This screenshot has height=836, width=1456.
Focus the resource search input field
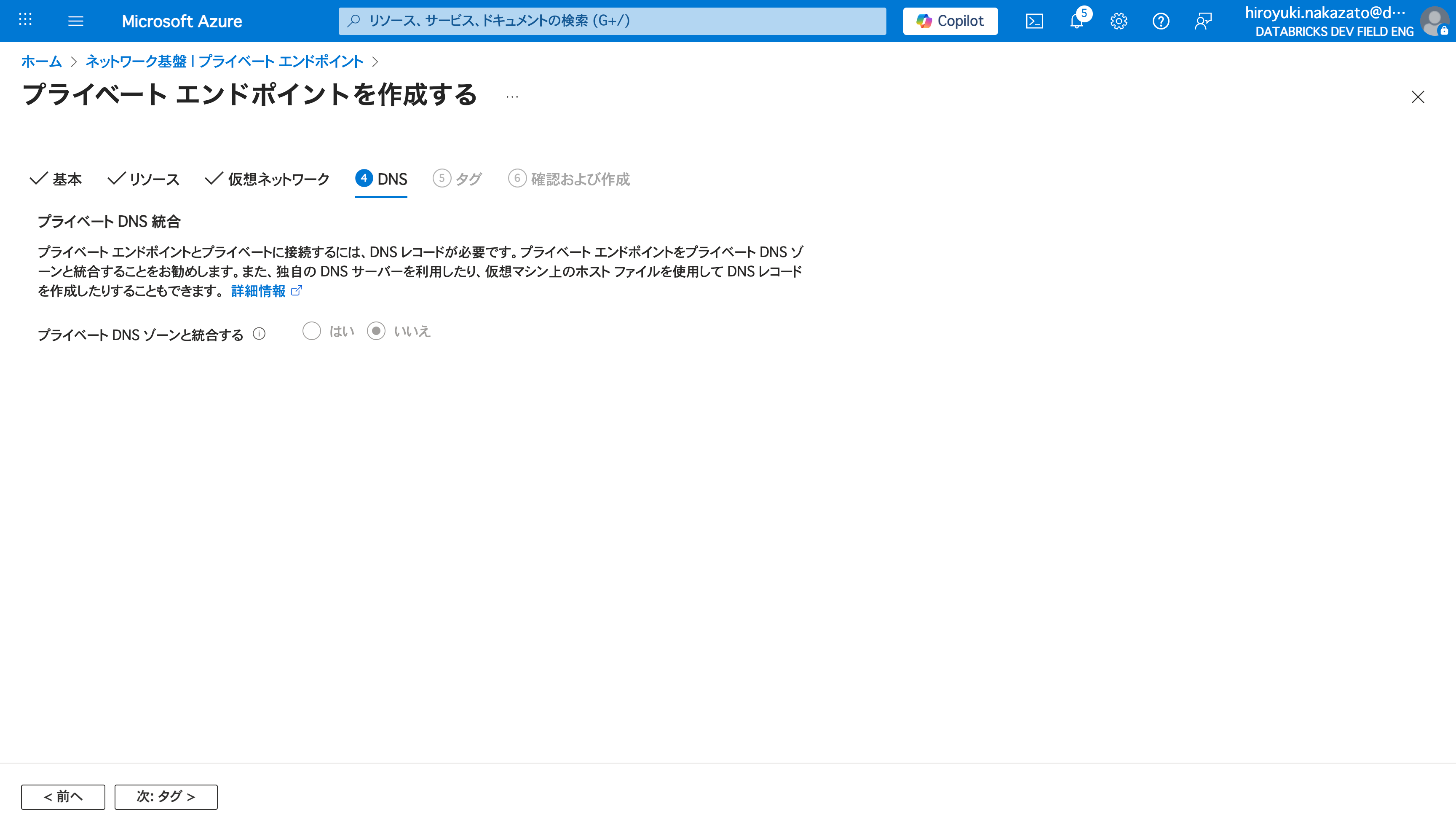[612, 21]
